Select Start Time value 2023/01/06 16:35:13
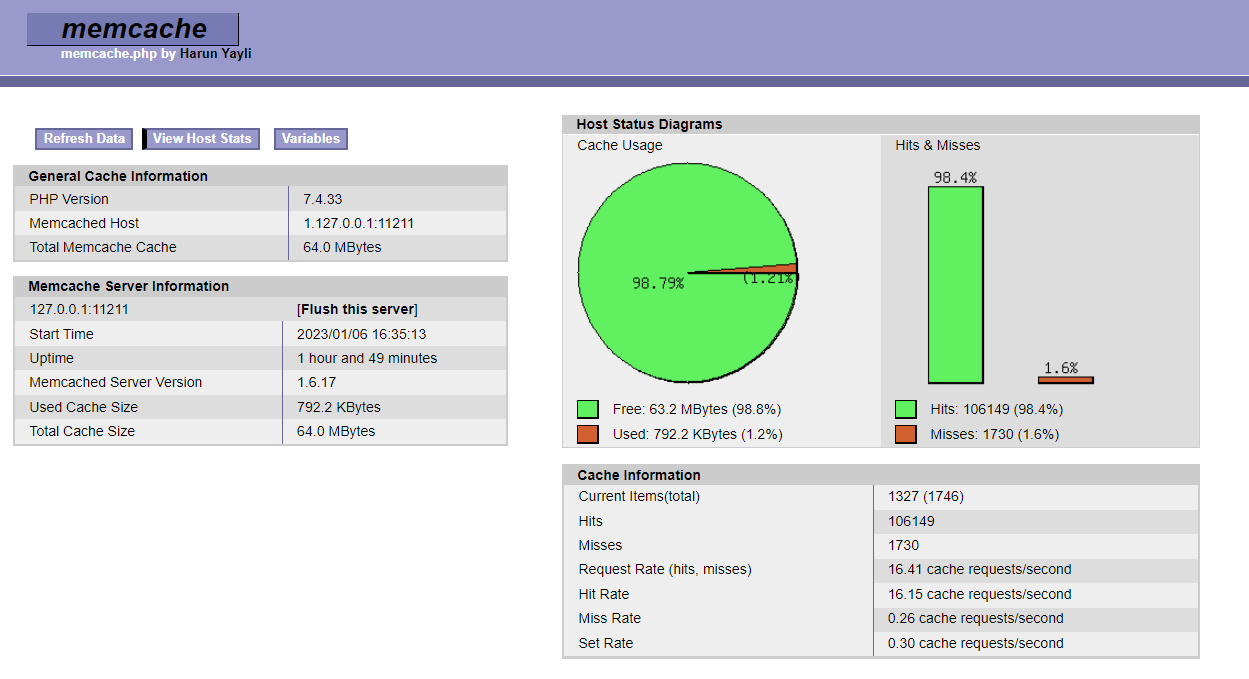Screen dimensions: 1249x679 click(x=362, y=334)
